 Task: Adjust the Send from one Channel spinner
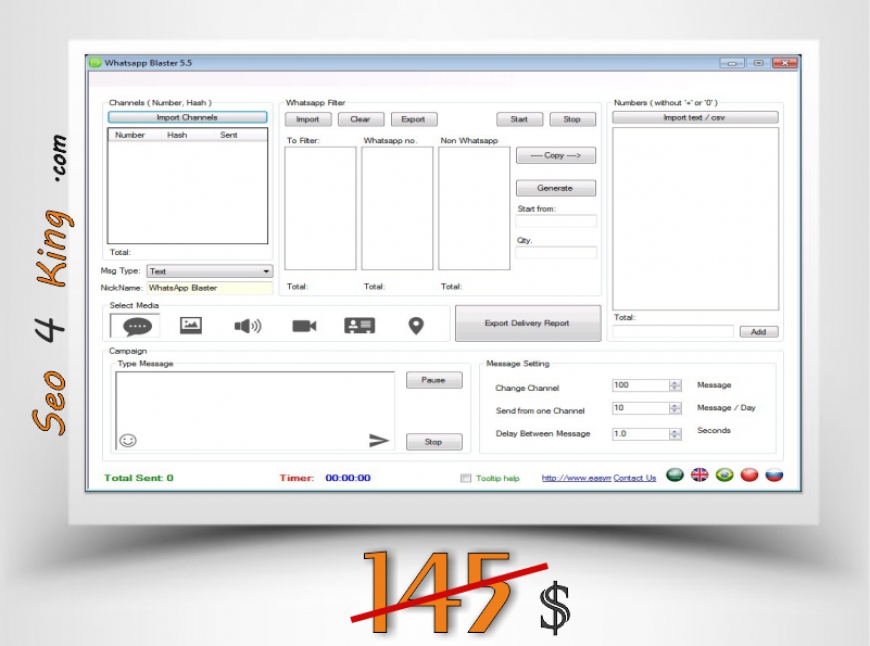pos(675,408)
